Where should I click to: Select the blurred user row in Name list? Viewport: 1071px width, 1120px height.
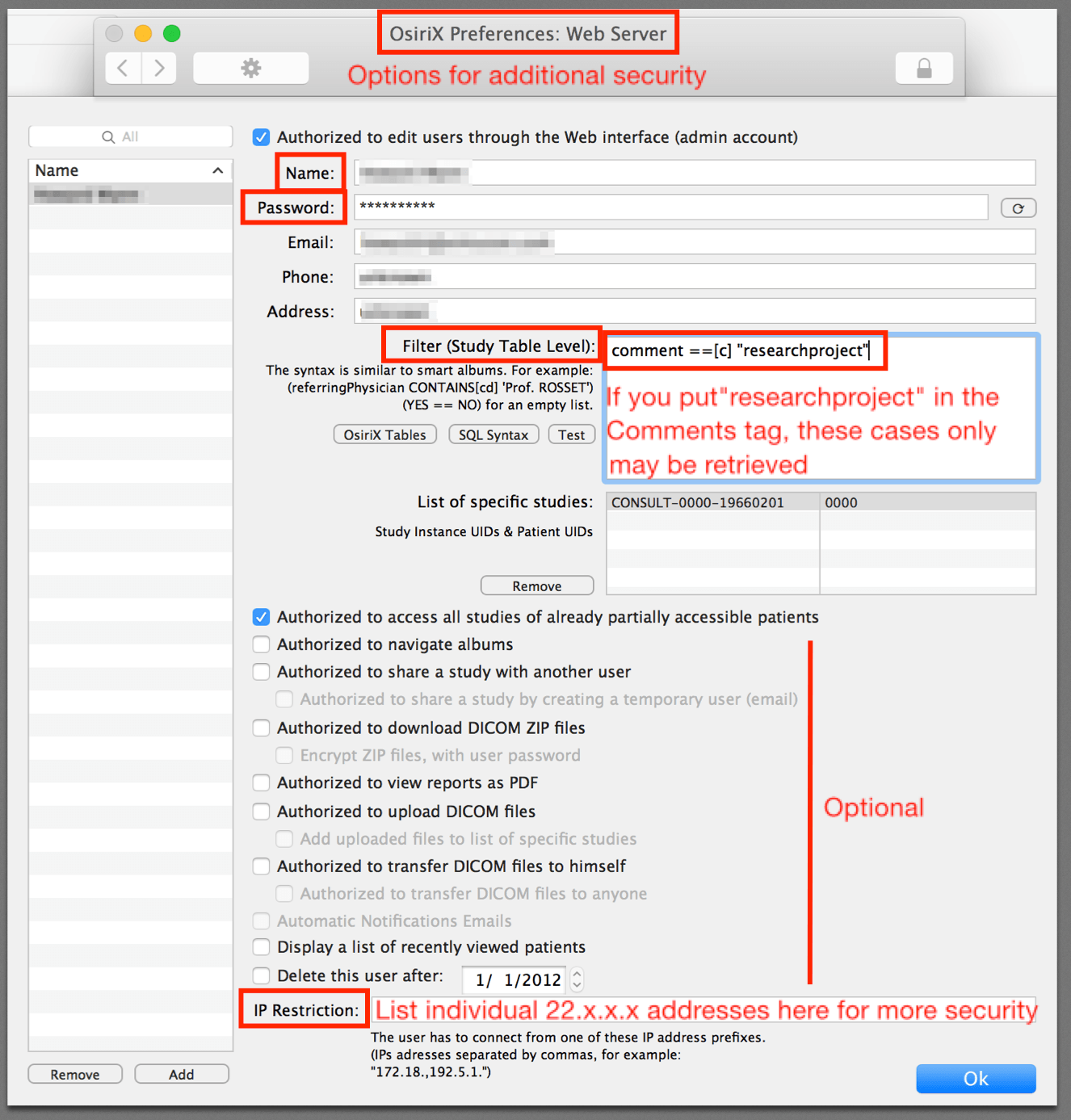131,195
